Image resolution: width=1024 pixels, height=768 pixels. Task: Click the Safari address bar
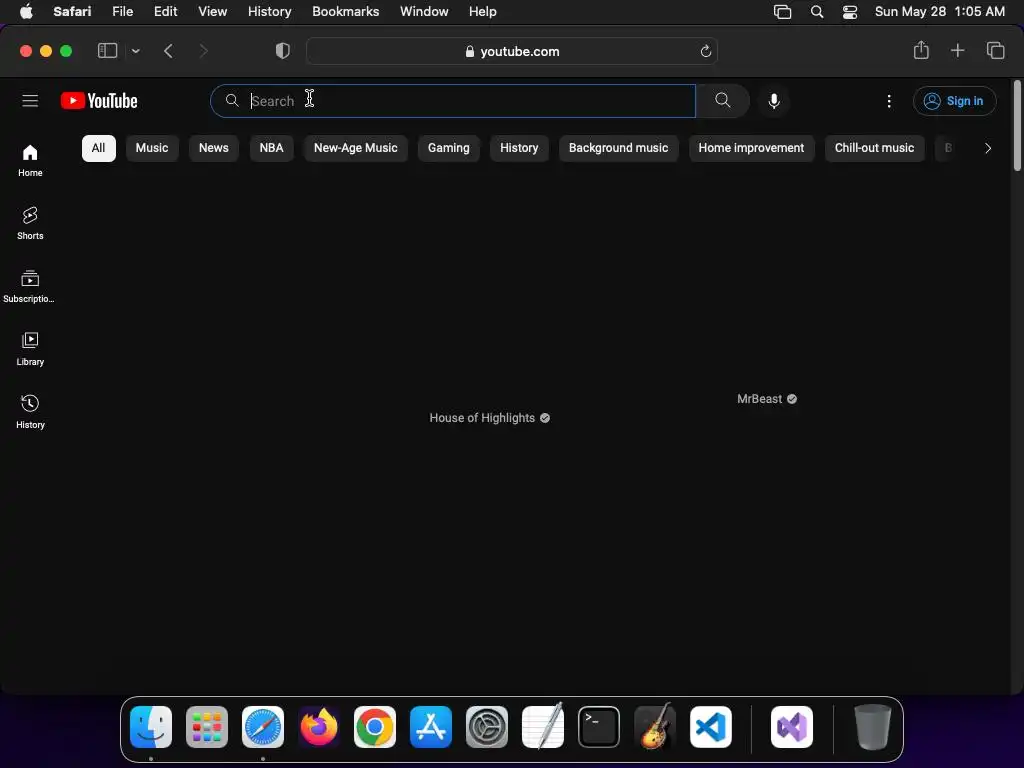click(511, 51)
